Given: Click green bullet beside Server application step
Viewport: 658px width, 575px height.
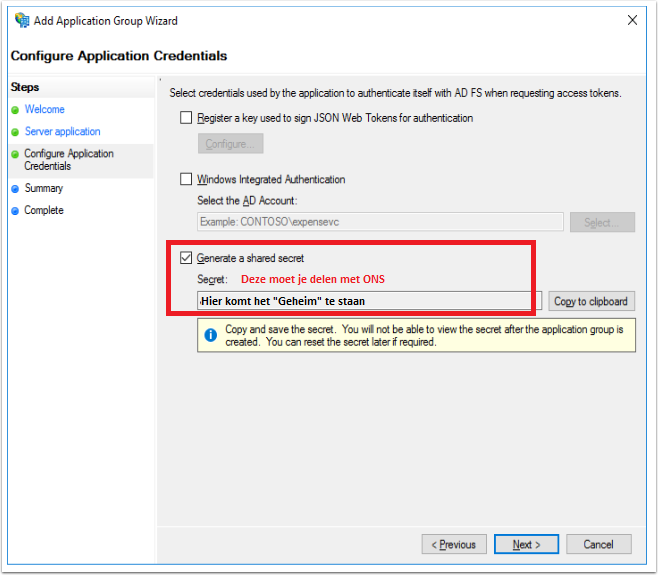Looking at the screenshot, I should [x=15, y=132].
